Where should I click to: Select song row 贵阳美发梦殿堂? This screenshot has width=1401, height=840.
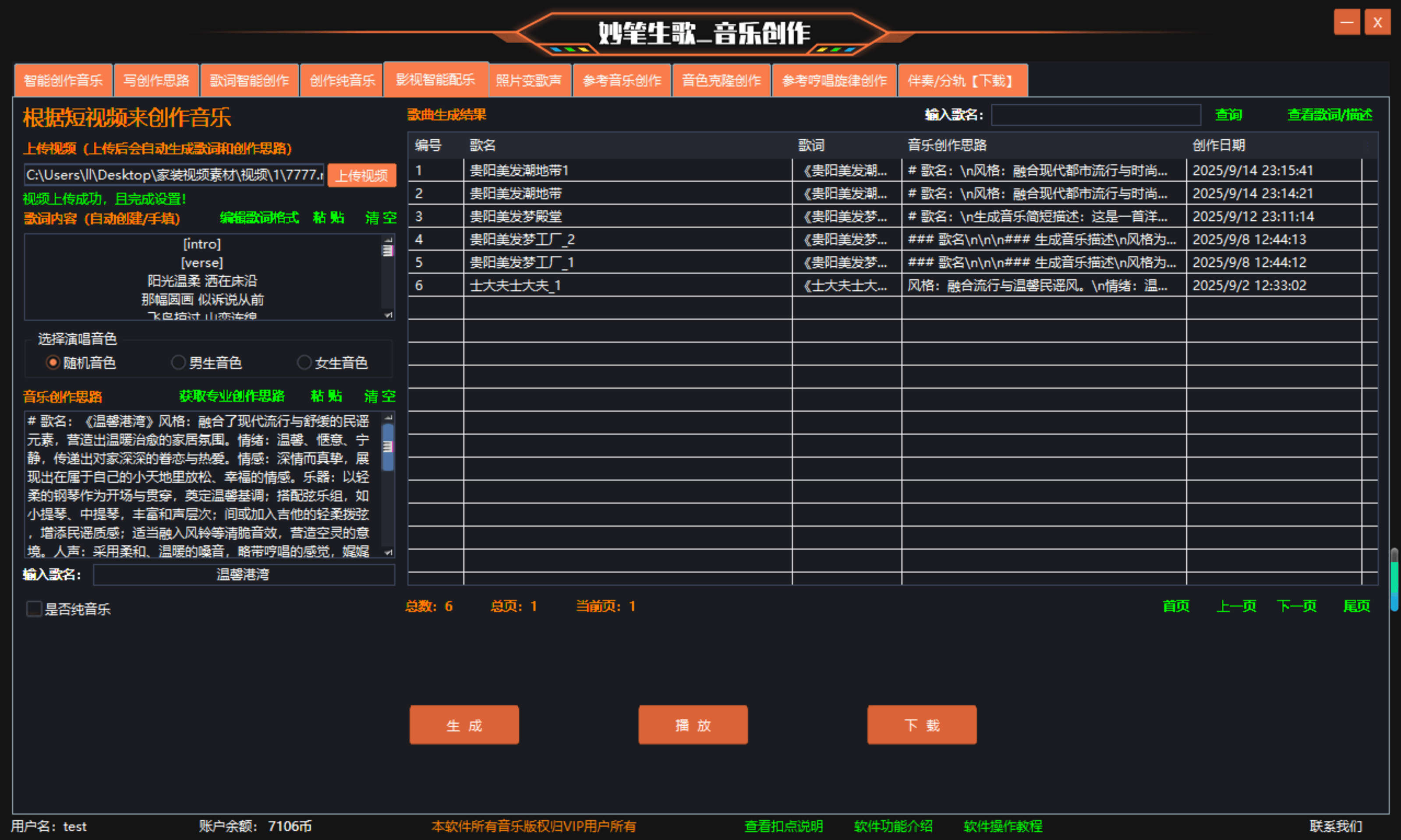516,216
